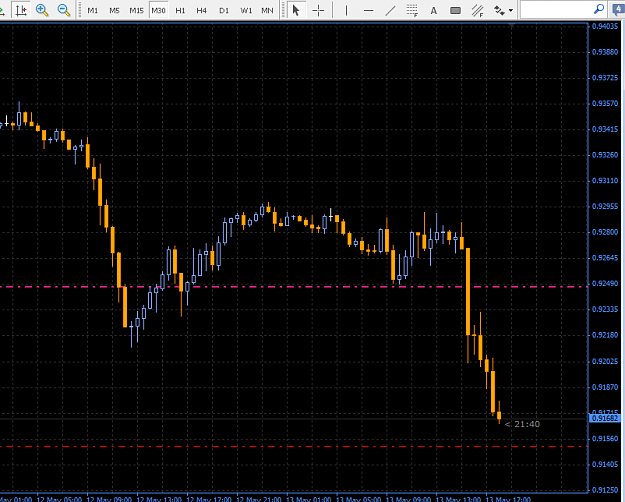The height and width of the screenshot is (502, 625).
Task: Select the Fibonacci retracement tool
Action: [x=412, y=10]
